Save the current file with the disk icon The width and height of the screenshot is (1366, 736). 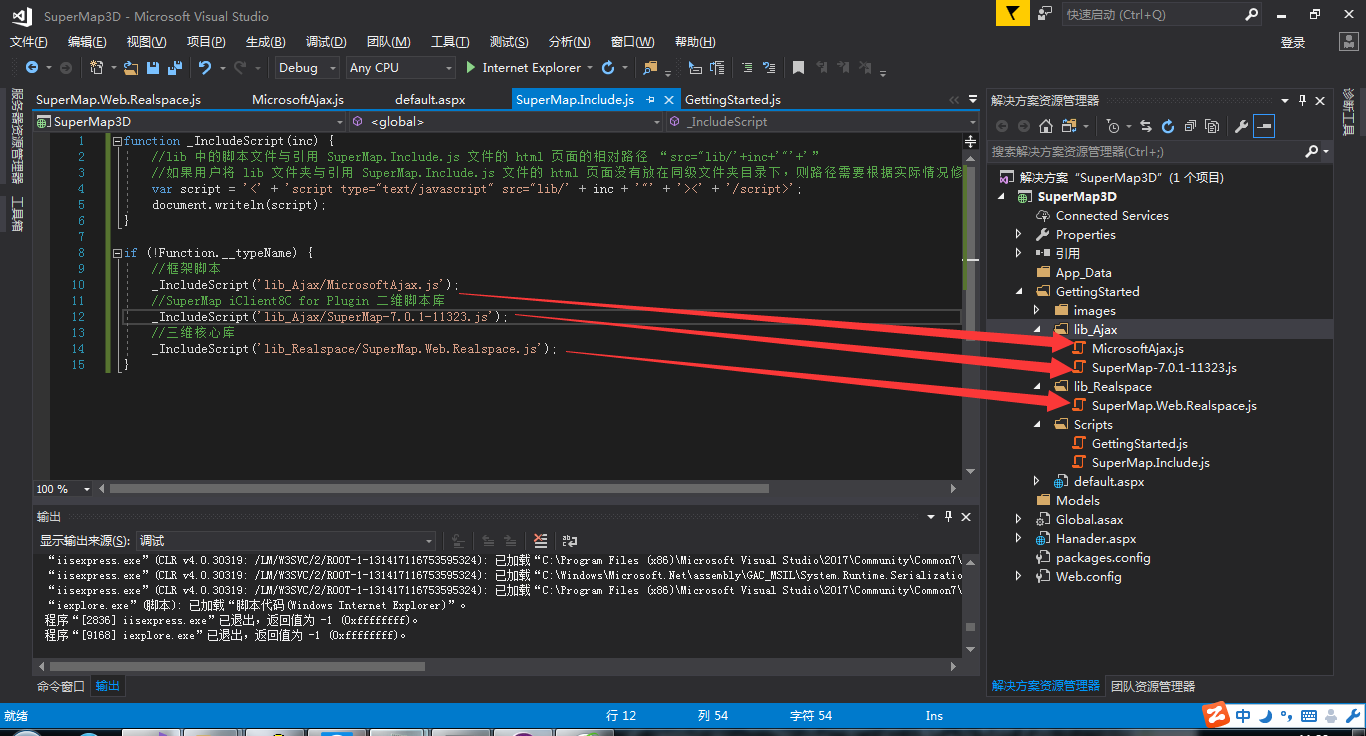(153, 68)
